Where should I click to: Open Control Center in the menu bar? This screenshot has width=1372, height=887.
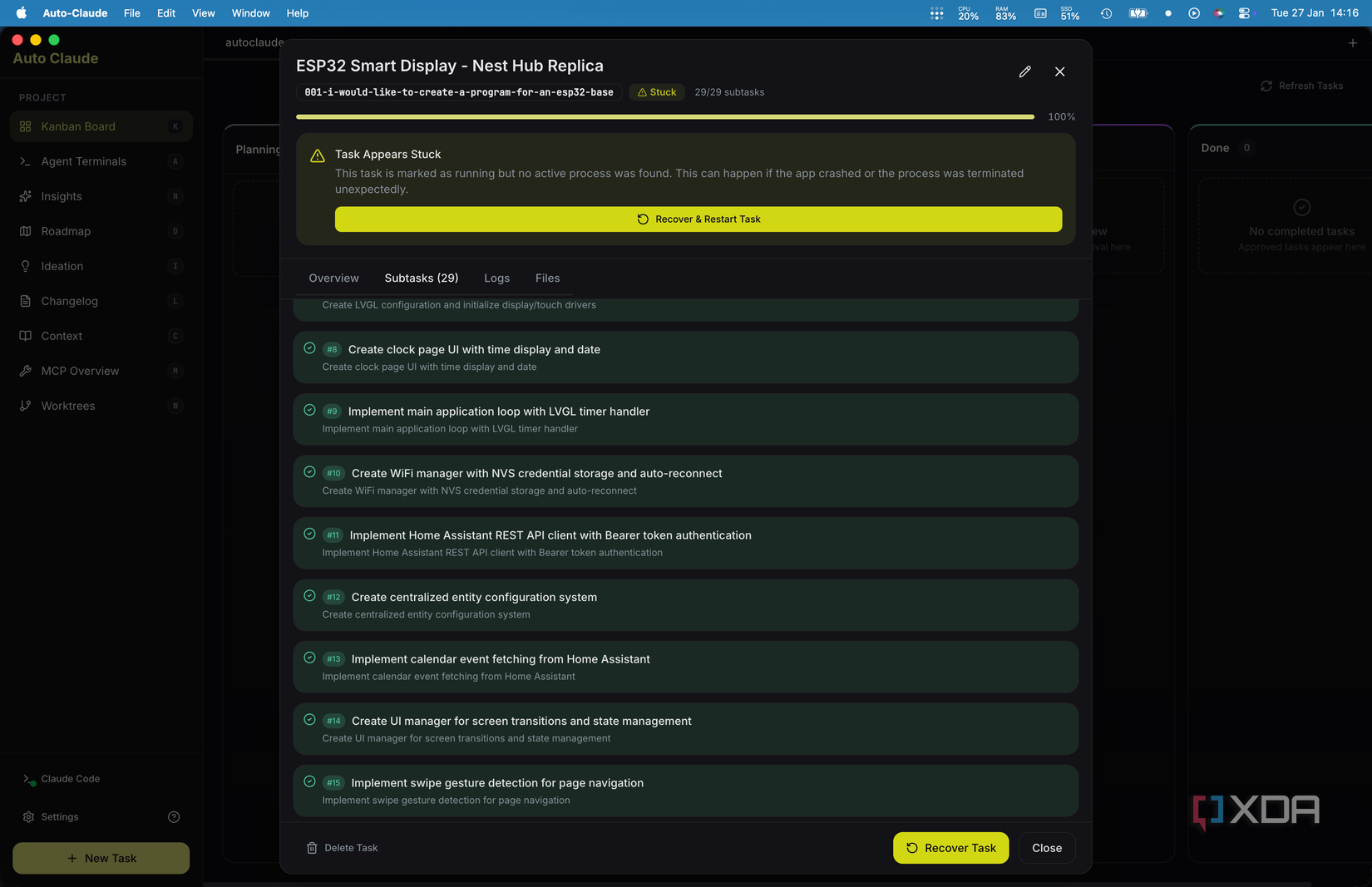pyautogui.click(x=1244, y=13)
